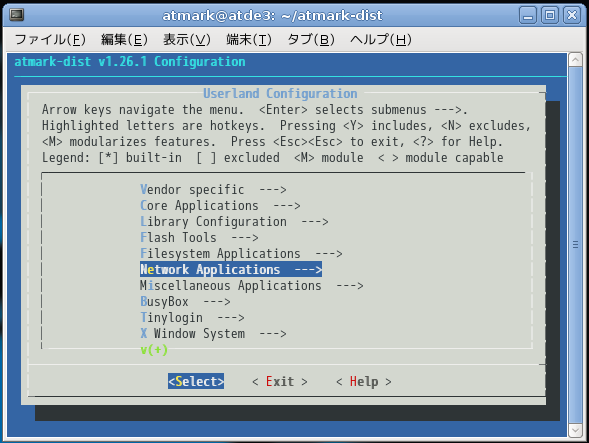Maximize the terminal window
The image size is (589, 443).
click(550, 15)
